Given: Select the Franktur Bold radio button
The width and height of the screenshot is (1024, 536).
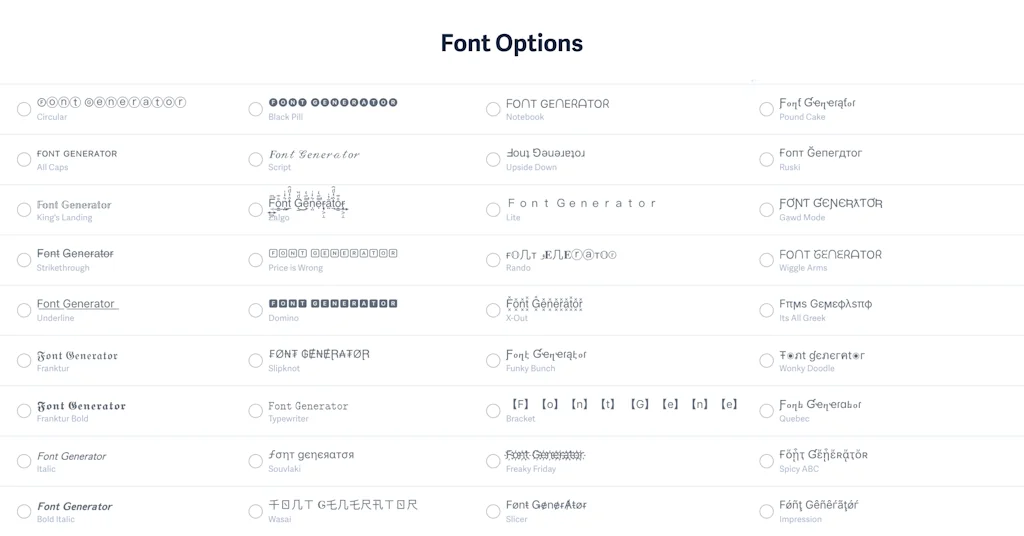Looking at the screenshot, I should (24, 411).
